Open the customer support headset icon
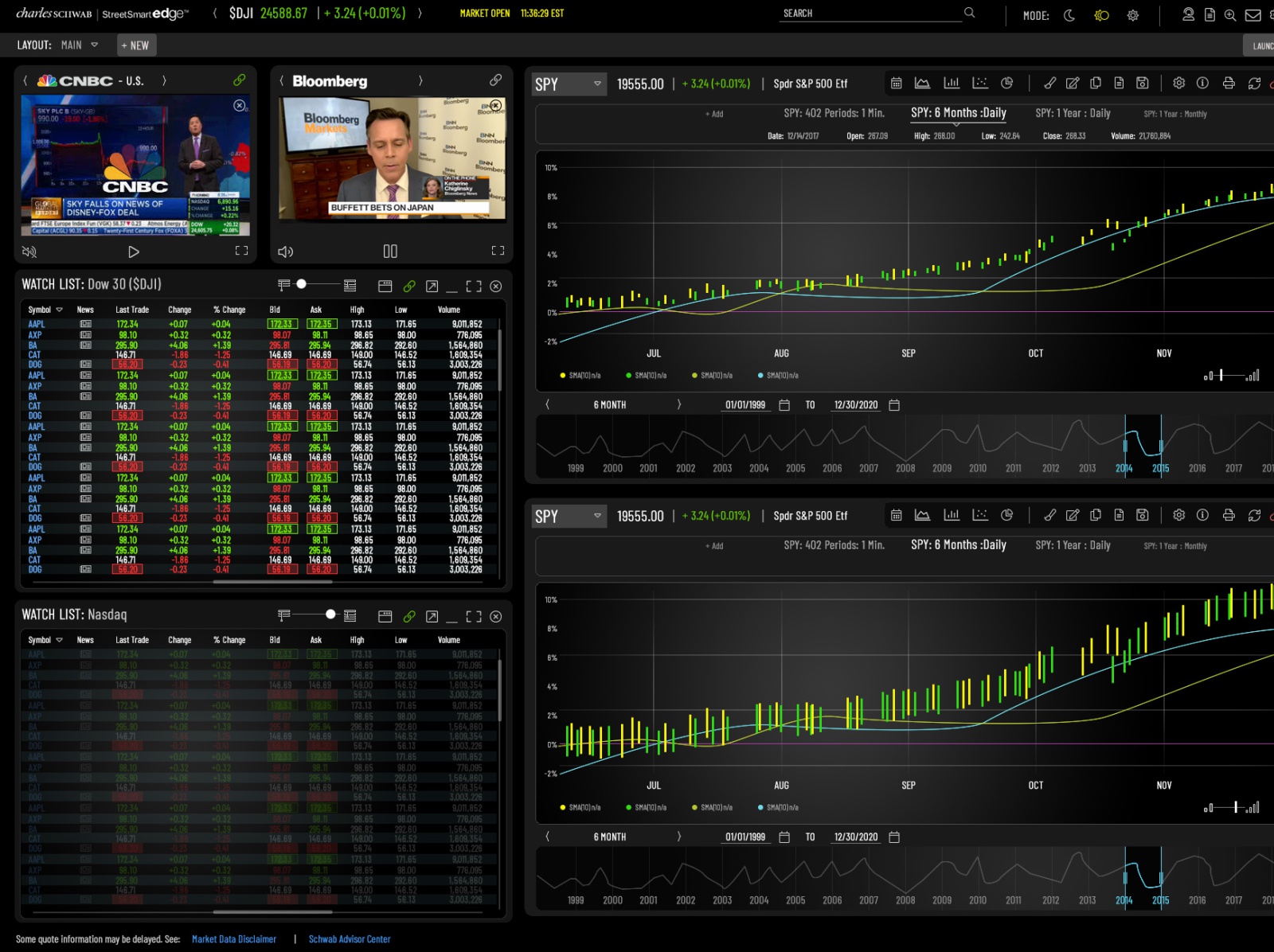Screen dimensions: 1274x952 pos(1188,14)
